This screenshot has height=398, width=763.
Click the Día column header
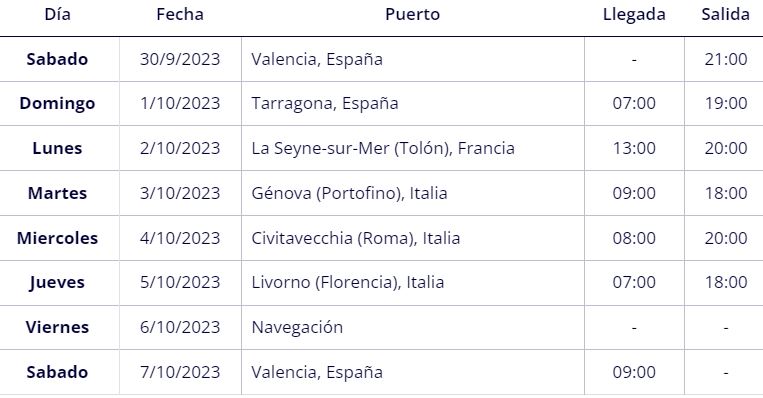point(57,14)
